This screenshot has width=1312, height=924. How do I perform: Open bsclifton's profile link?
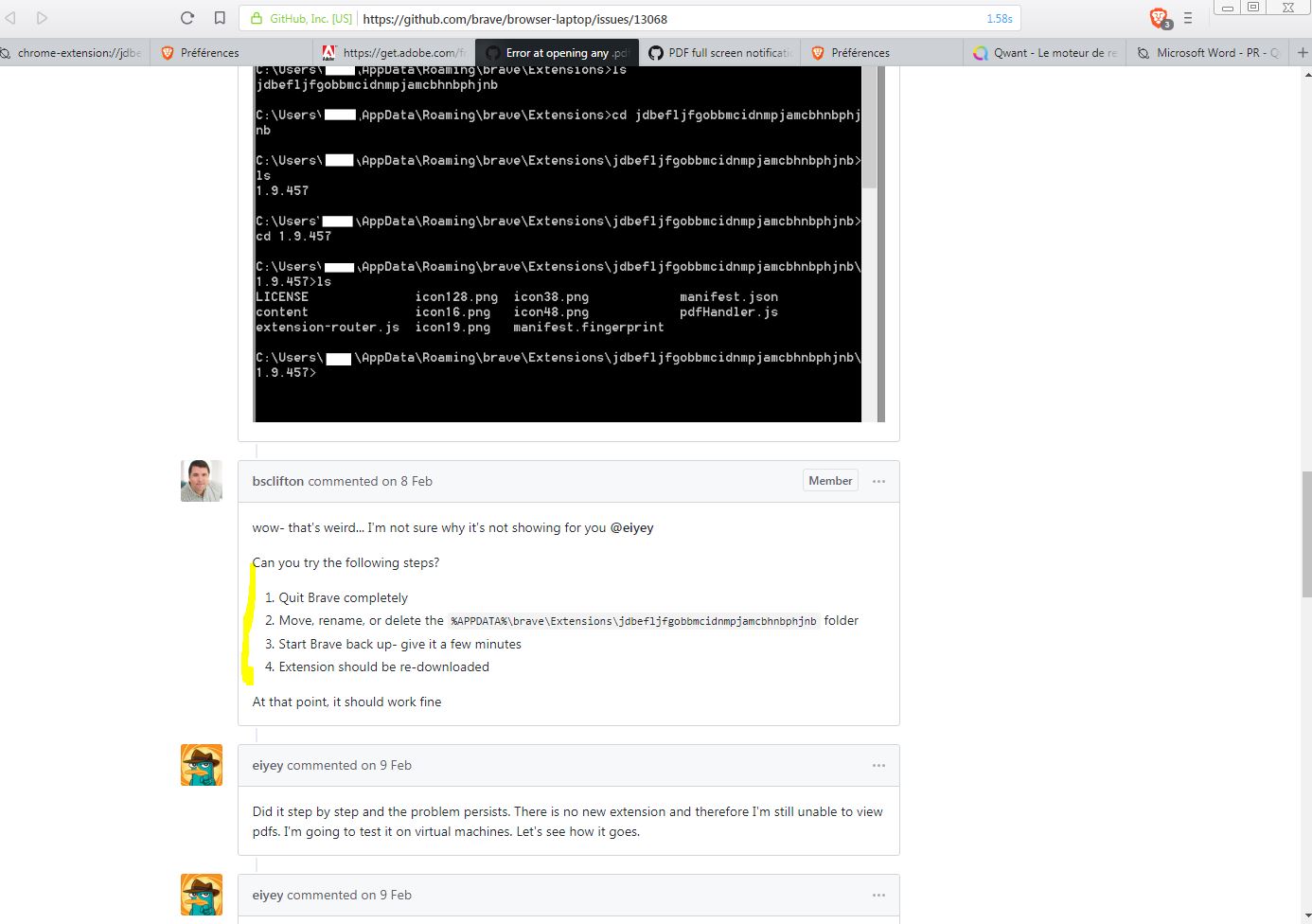(278, 481)
